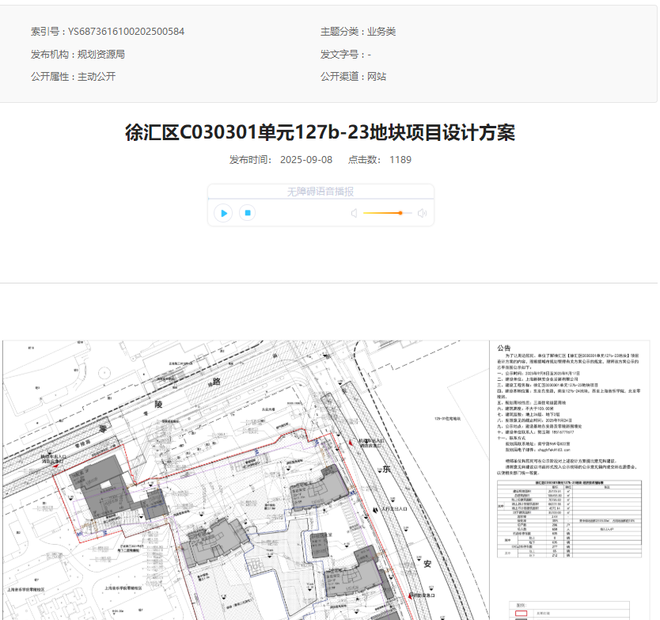Click the 无障碍语音播报 label
660x620 pixels.
tap(320, 191)
